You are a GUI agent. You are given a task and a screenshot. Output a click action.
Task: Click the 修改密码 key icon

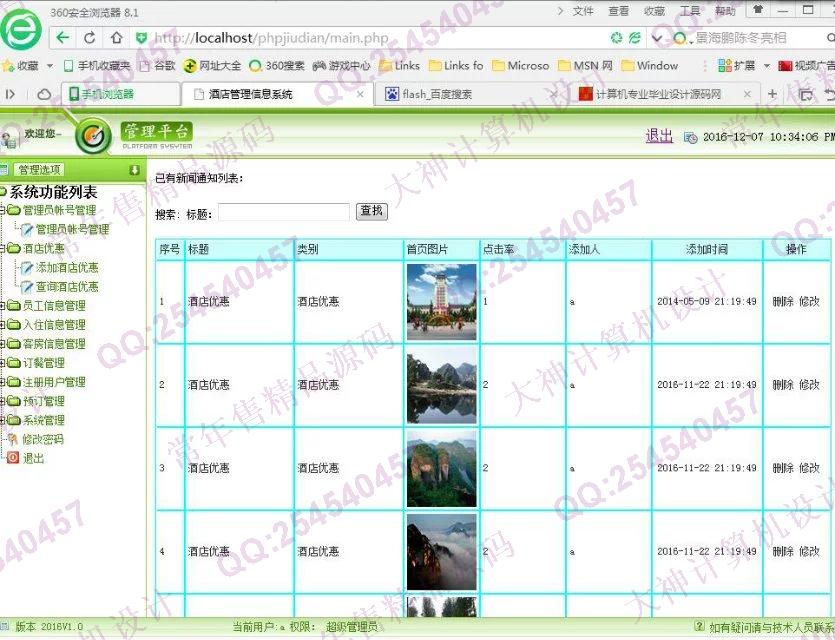pyautogui.click(x=13, y=439)
